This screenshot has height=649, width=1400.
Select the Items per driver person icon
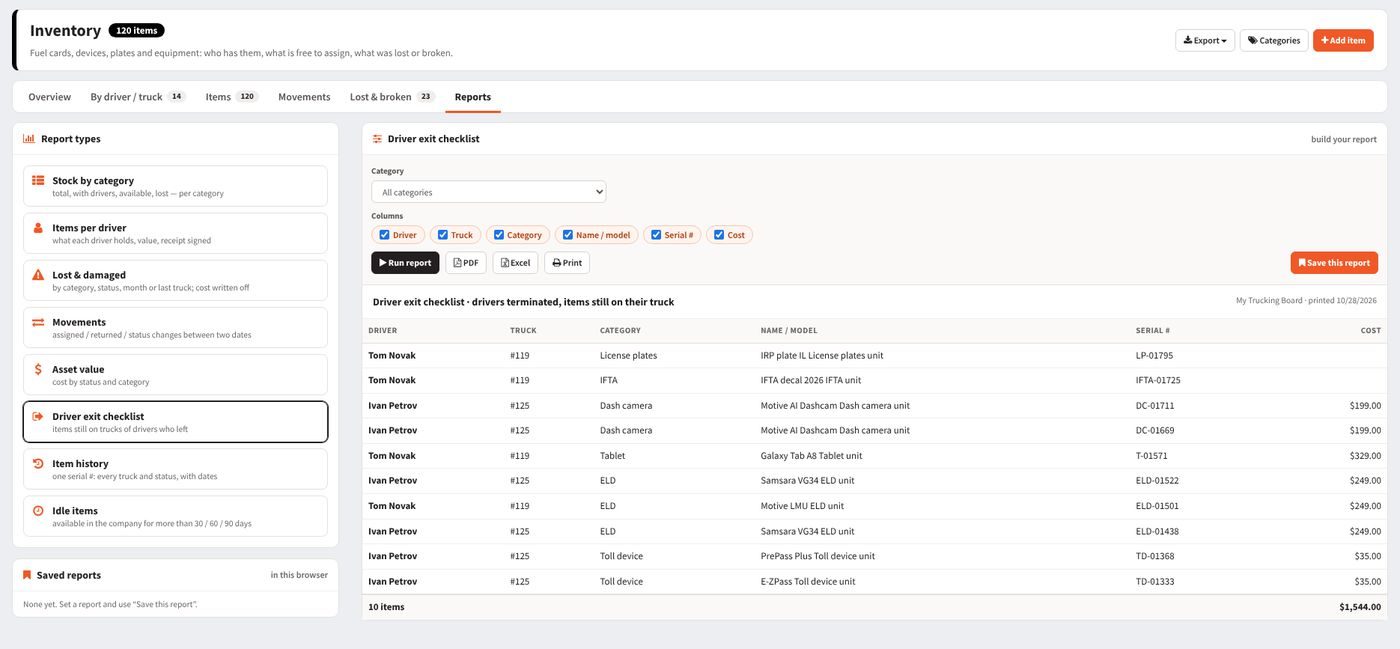tap(38, 228)
